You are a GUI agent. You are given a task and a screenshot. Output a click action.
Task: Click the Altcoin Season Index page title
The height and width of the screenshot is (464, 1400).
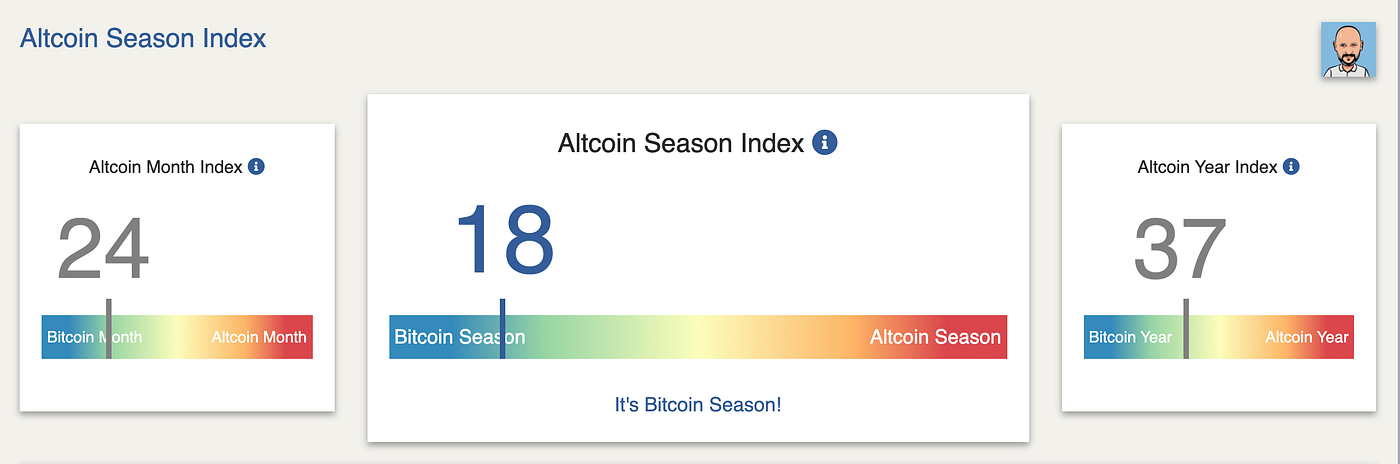143,39
